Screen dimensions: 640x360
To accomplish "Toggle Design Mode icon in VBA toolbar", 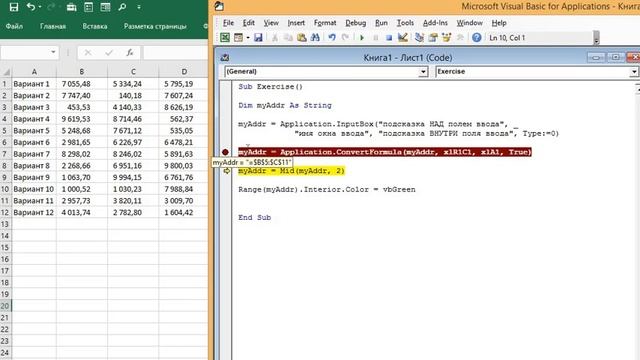I will [x=402, y=38].
